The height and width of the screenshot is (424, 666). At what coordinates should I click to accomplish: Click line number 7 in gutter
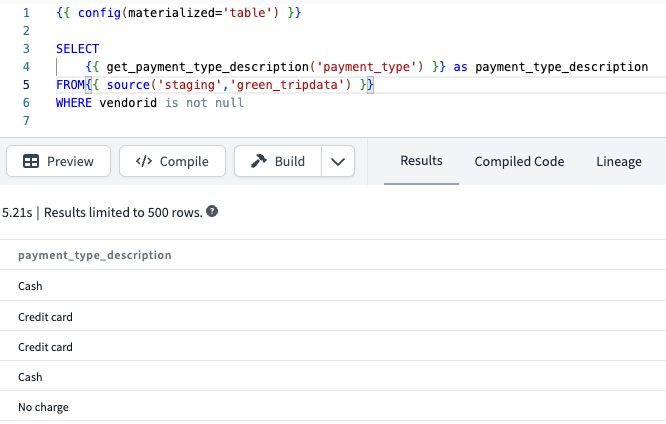[26, 121]
